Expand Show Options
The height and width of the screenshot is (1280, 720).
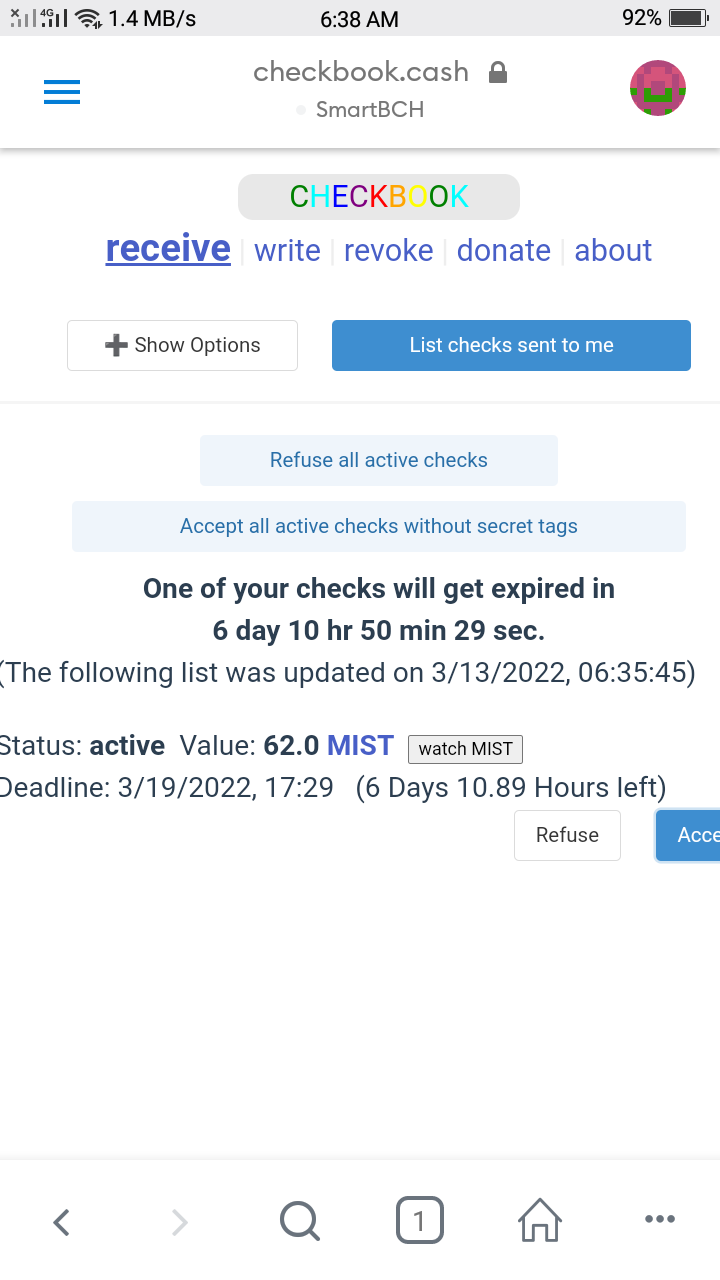point(182,345)
